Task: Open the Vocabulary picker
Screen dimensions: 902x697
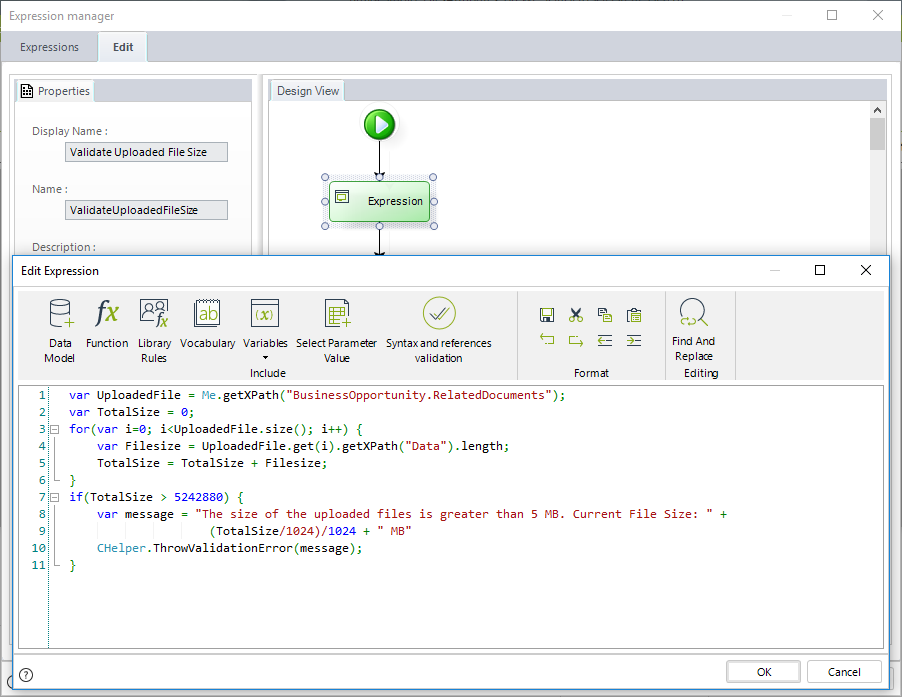Action: coord(208,315)
